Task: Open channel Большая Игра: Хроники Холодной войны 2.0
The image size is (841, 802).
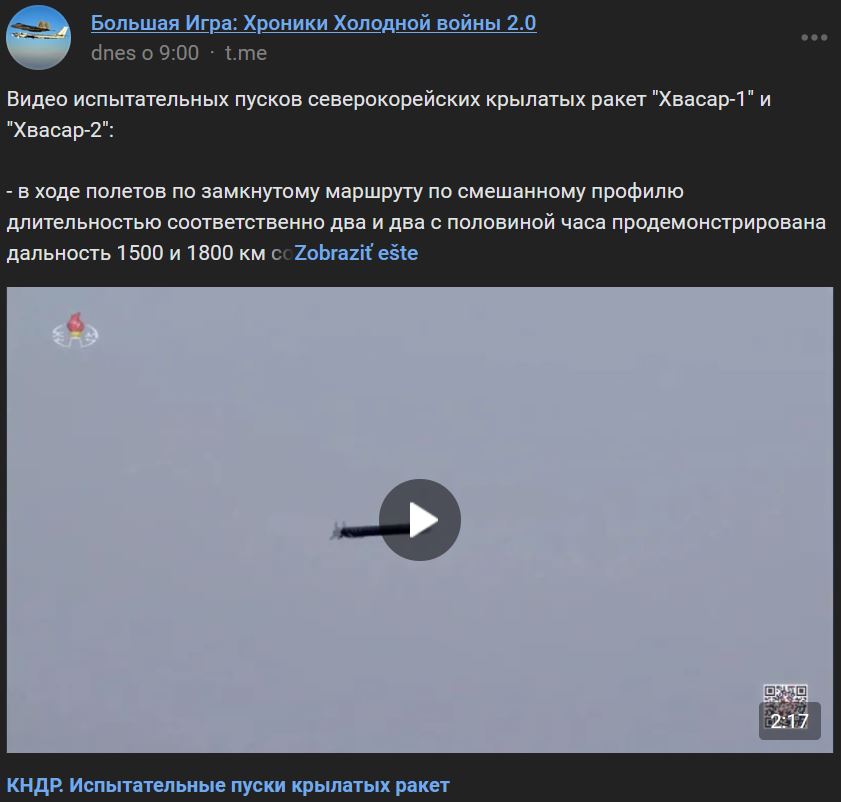Action: pos(314,23)
